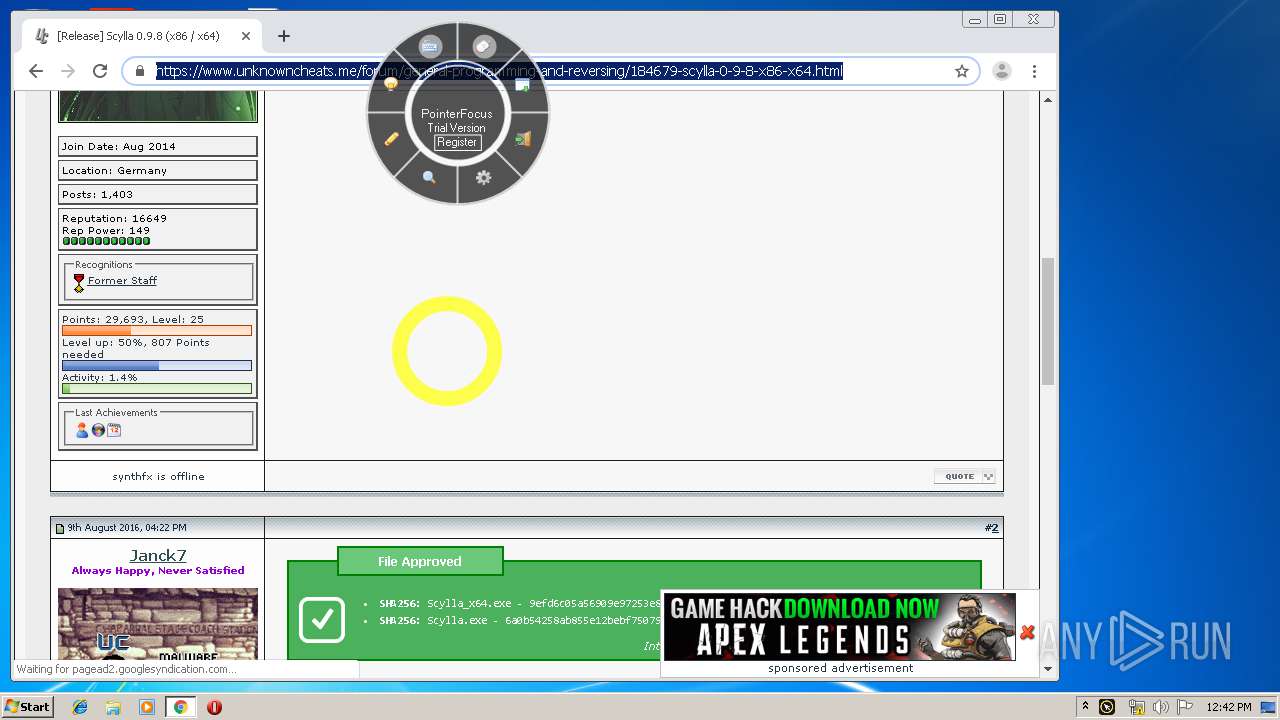Click reputation green pips bar
This screenshot has width=1280, height=720.
point(106,241)
